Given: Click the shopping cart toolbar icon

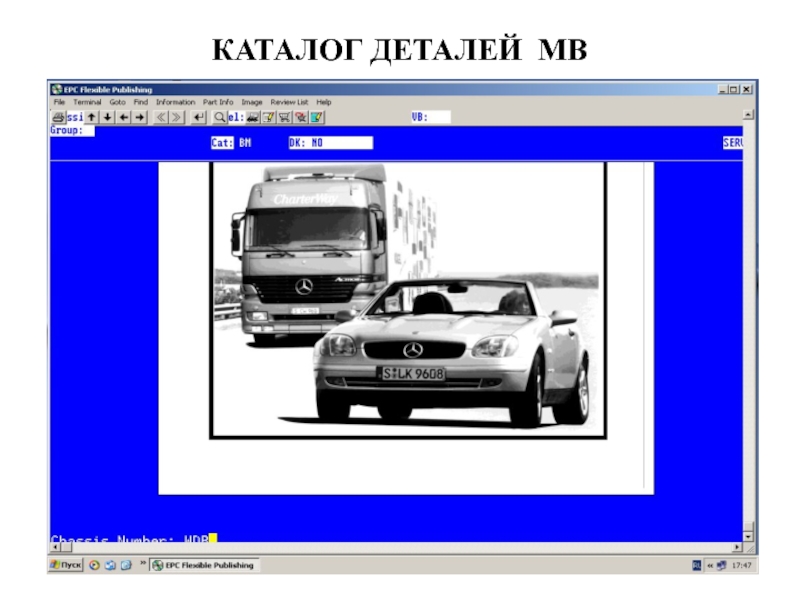Looking at the screenshot, I should click(x=285, y=117).
